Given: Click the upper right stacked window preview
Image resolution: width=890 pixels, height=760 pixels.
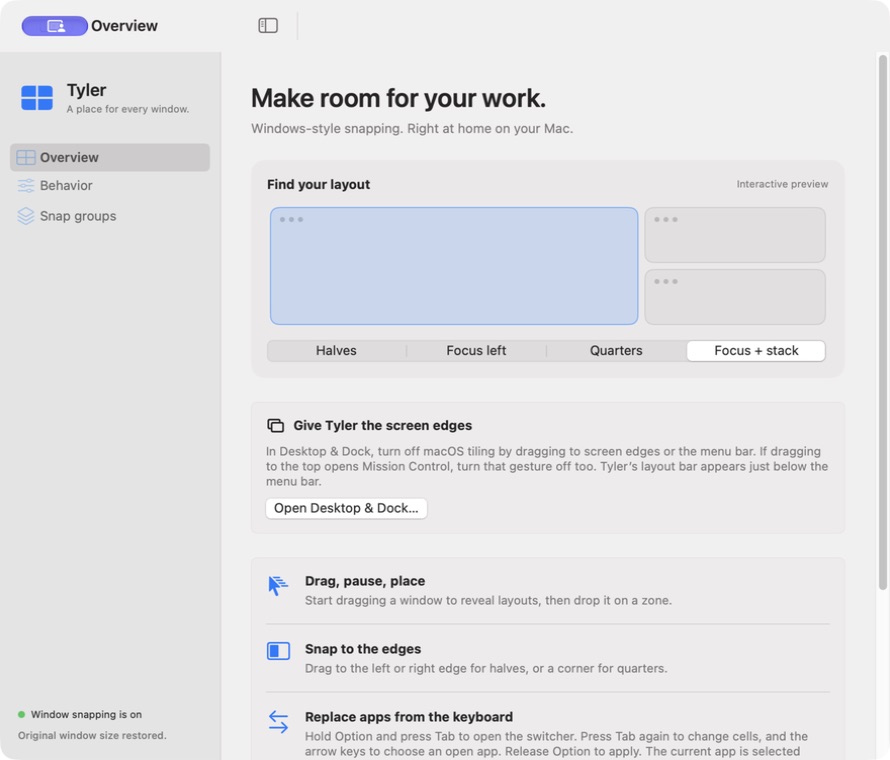Looking at the screenshot, I should [x=735, y=235].
